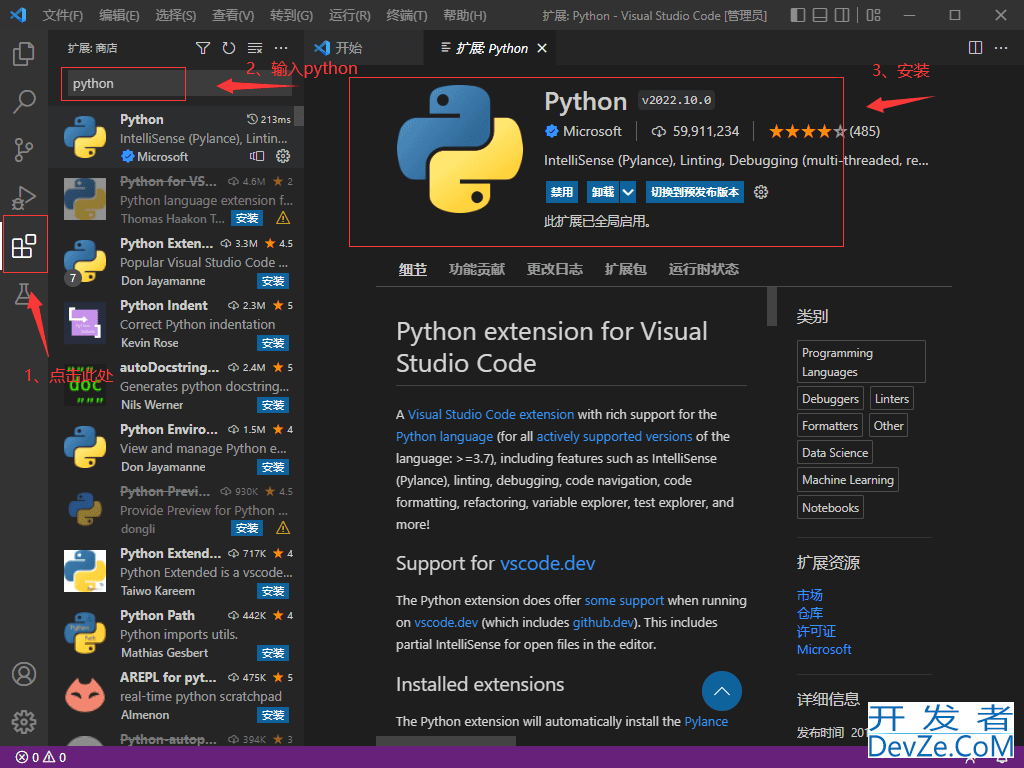
Task: Click 切换到预发布版本 button
Action: (x=694, y=192)
